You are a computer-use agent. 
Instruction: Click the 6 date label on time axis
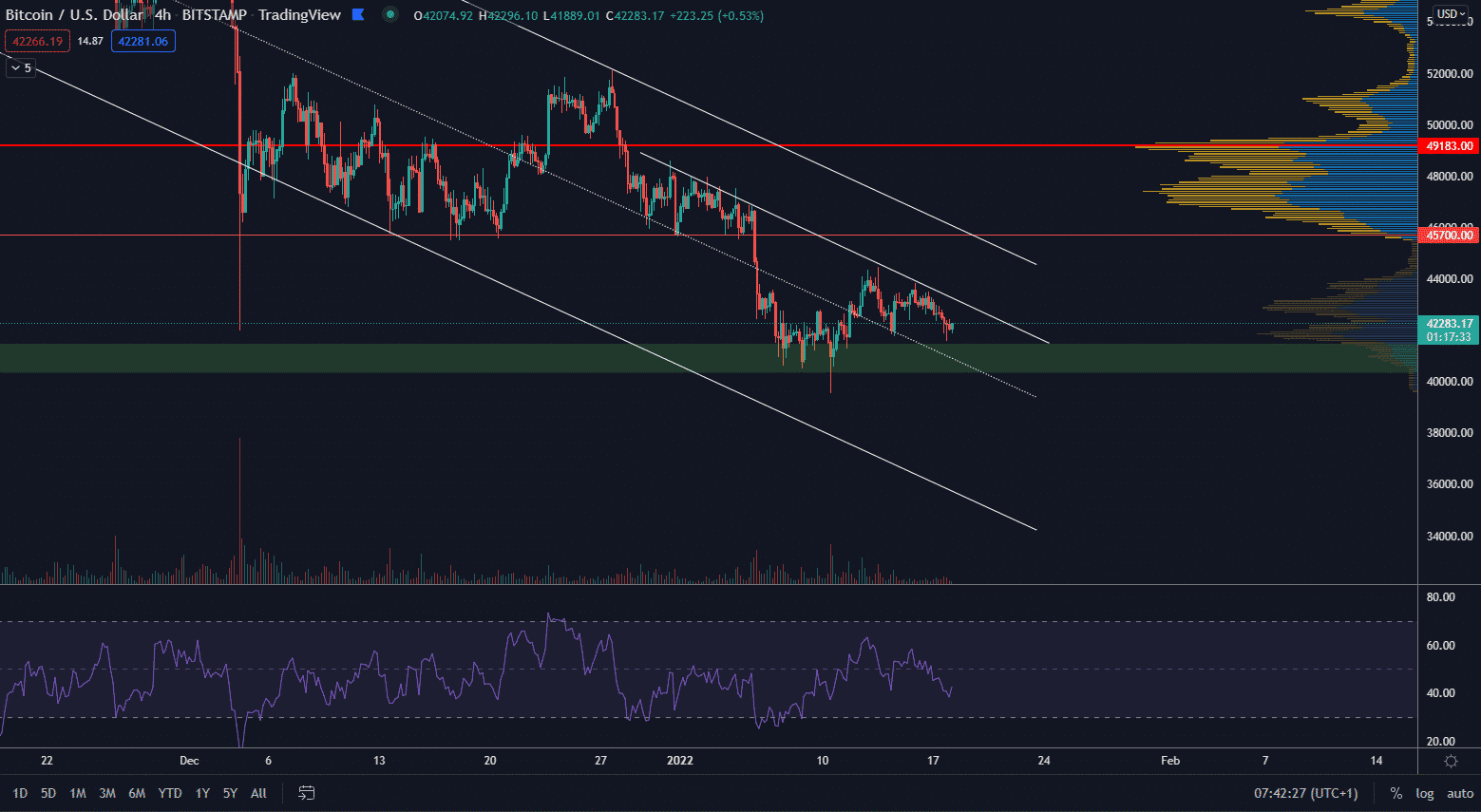pos(269,761)
